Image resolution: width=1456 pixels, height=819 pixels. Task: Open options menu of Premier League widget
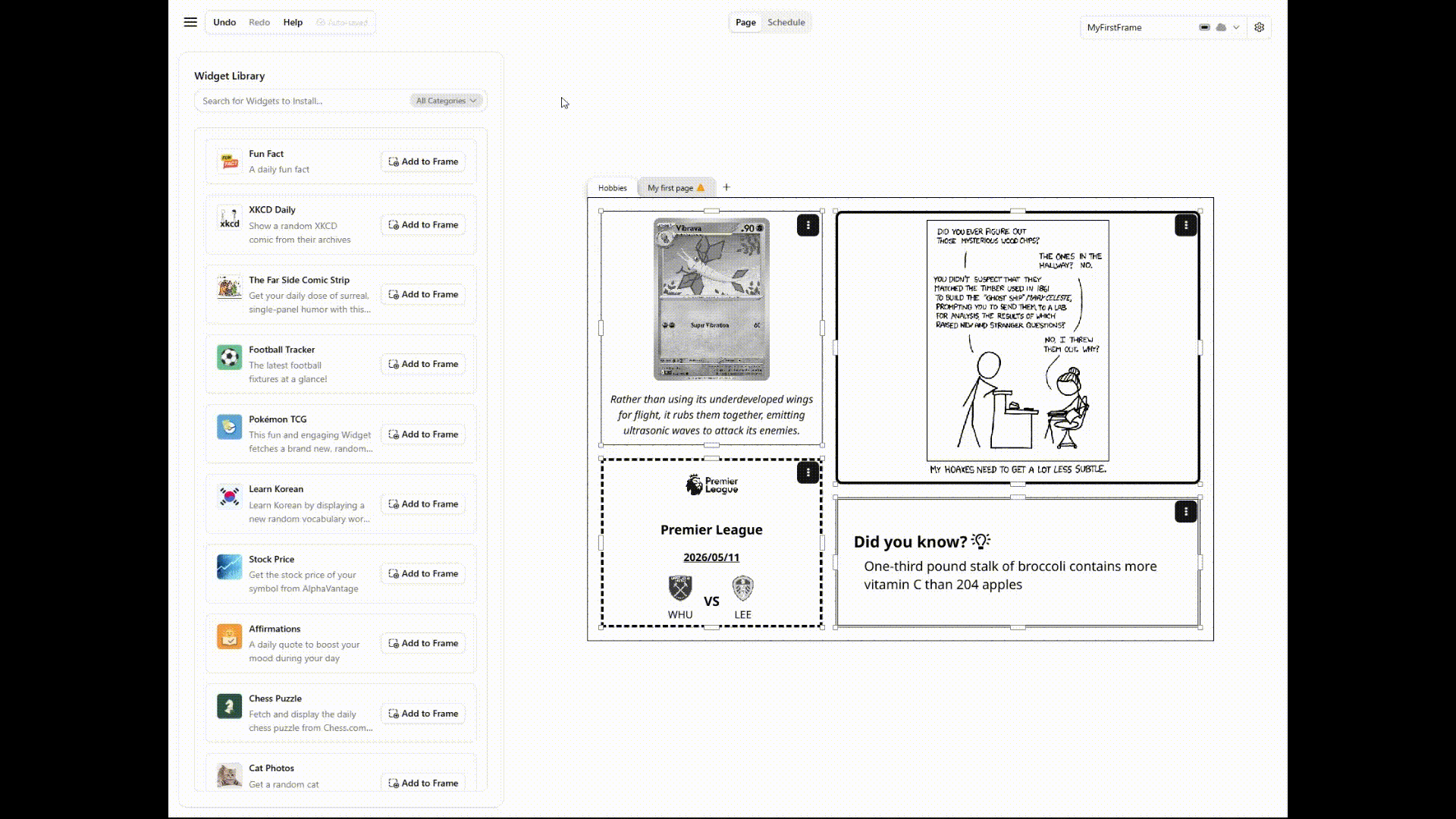coord(808,472)
